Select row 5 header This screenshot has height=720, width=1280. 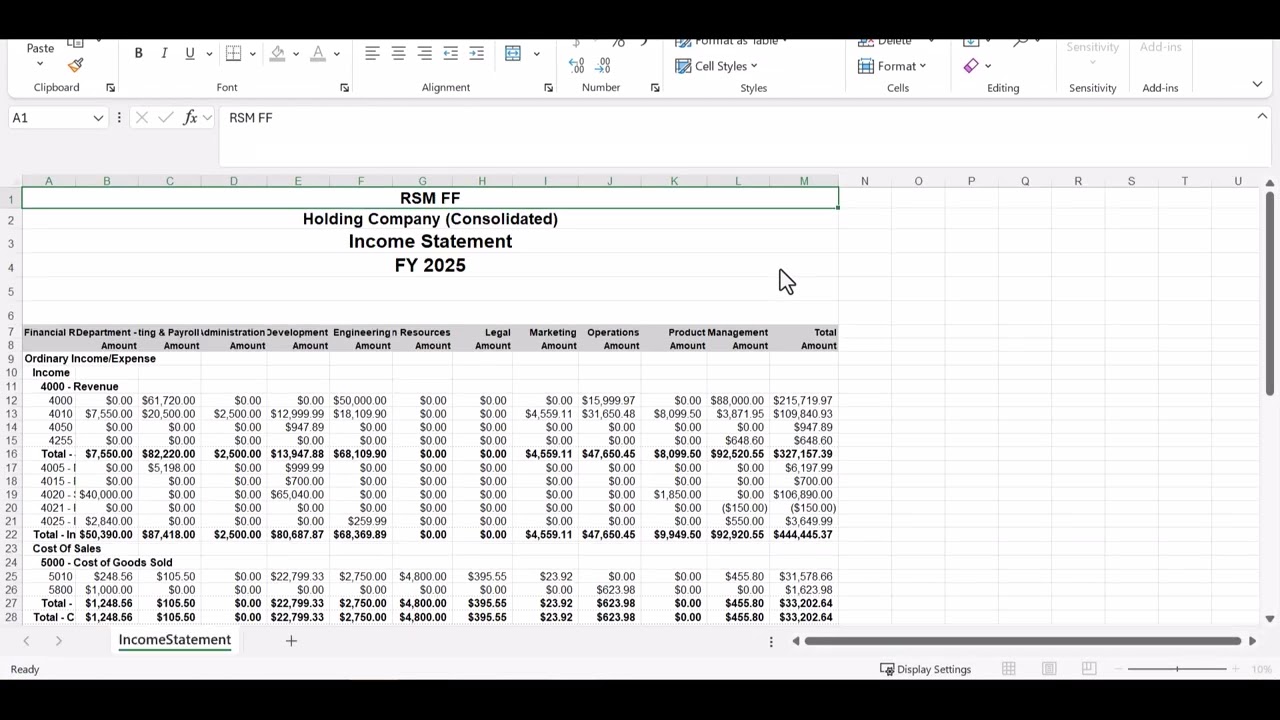(x=10, y=291)
